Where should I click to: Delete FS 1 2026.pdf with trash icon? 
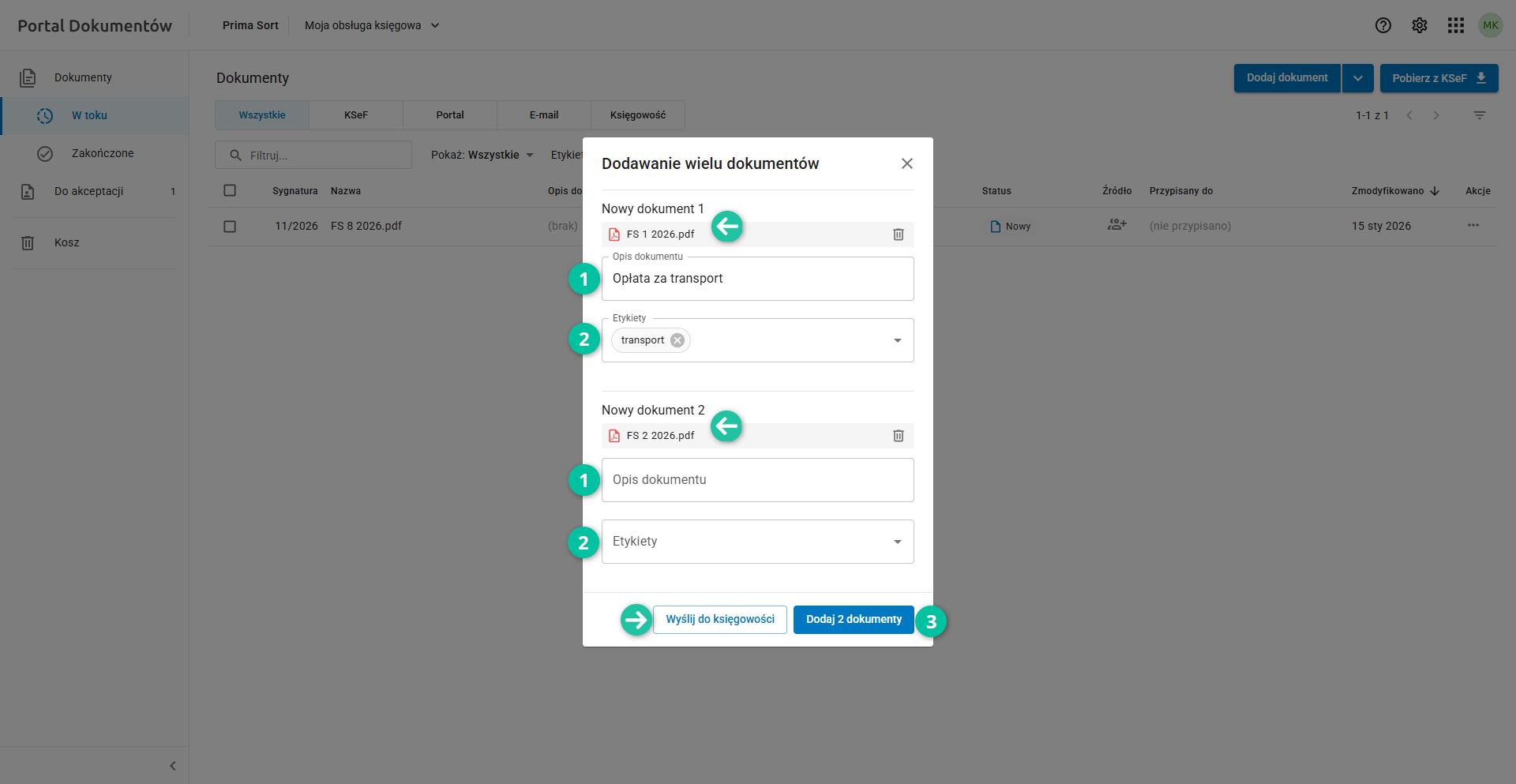tap(898, 234)
